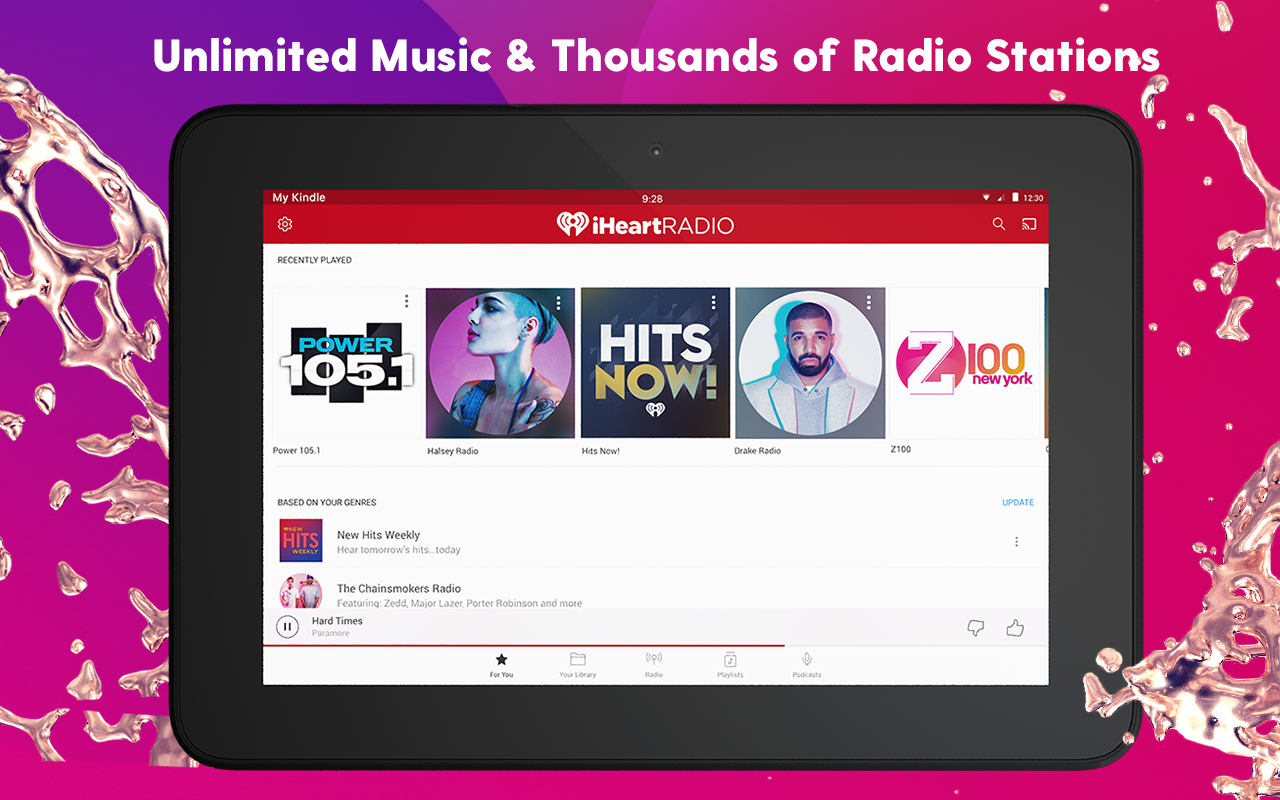Open the New Hits Weekly options menu
The height and width of the screenshot is (800, 1280).
(x=1016, y=542)
